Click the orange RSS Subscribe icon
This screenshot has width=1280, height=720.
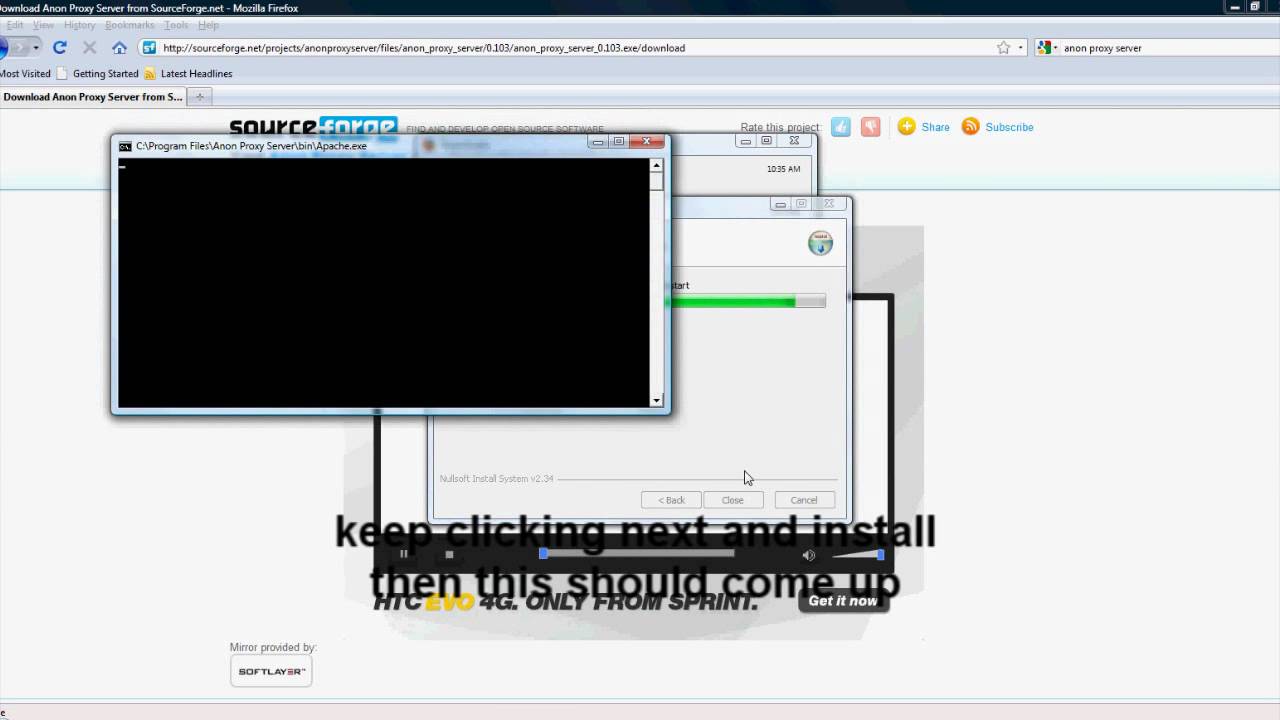point(970,126)
